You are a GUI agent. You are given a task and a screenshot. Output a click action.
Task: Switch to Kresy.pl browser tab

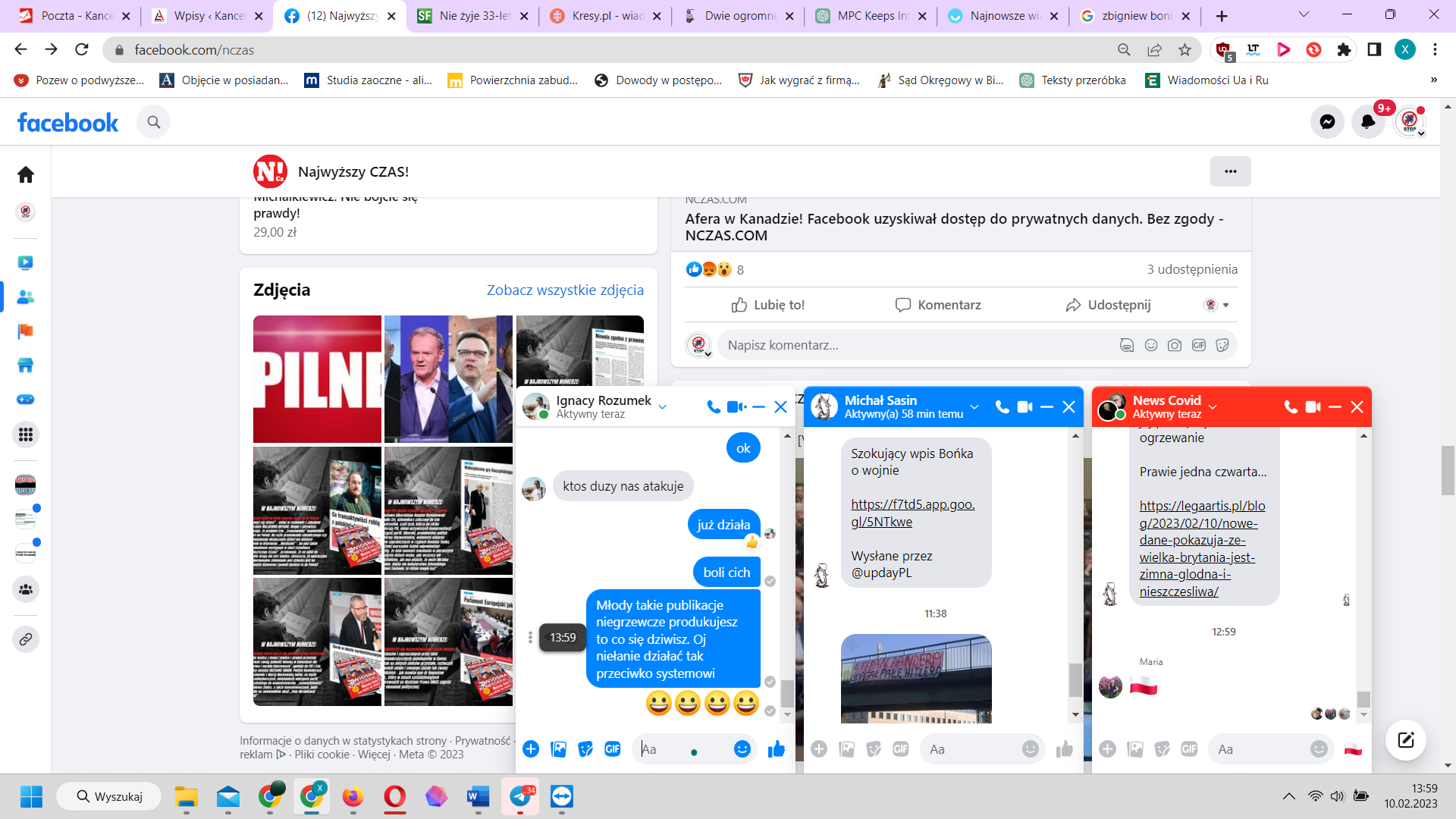click(x=603, y=16)
